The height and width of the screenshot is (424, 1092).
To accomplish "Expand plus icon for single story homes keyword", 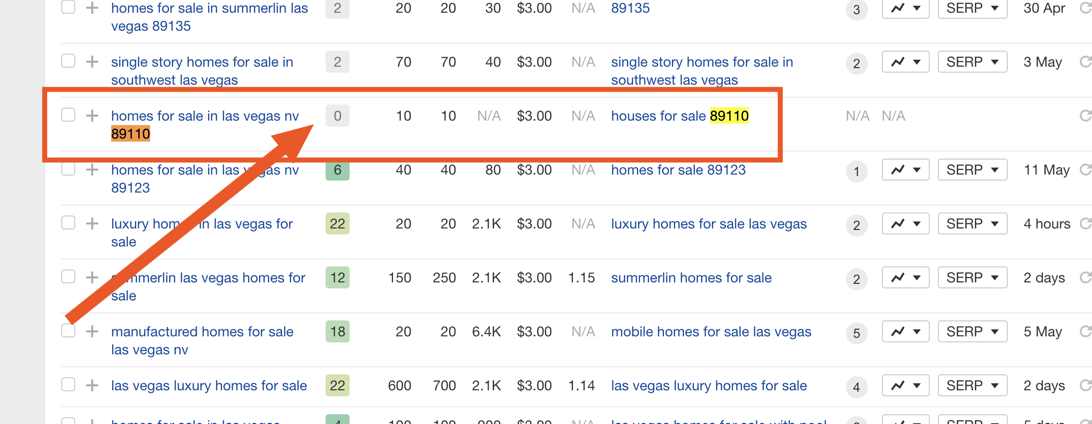I will coord(91,62).
